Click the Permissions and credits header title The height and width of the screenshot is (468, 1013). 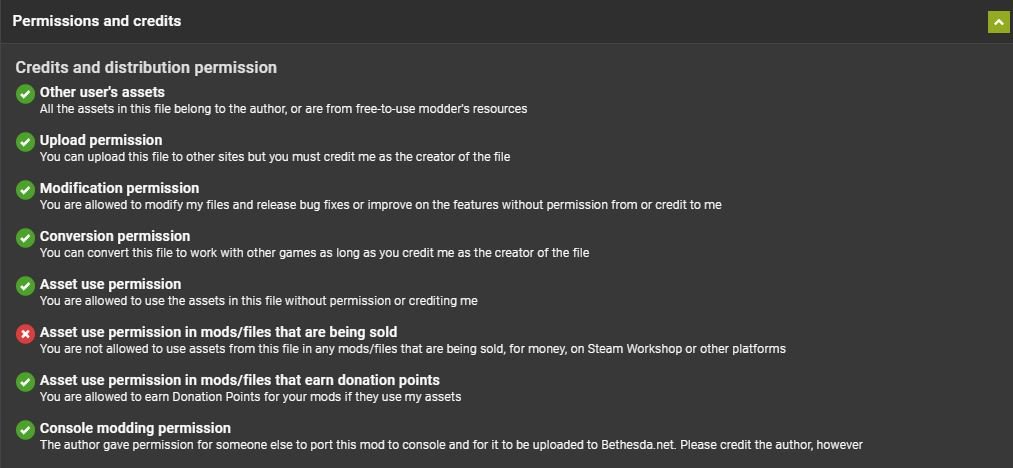pos(97,21)
